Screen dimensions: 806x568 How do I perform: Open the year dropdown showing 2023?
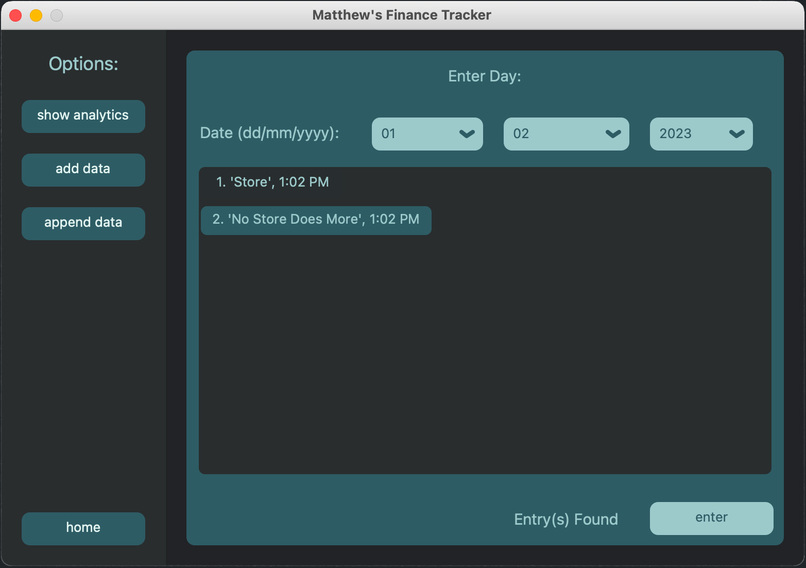[701, 134]
